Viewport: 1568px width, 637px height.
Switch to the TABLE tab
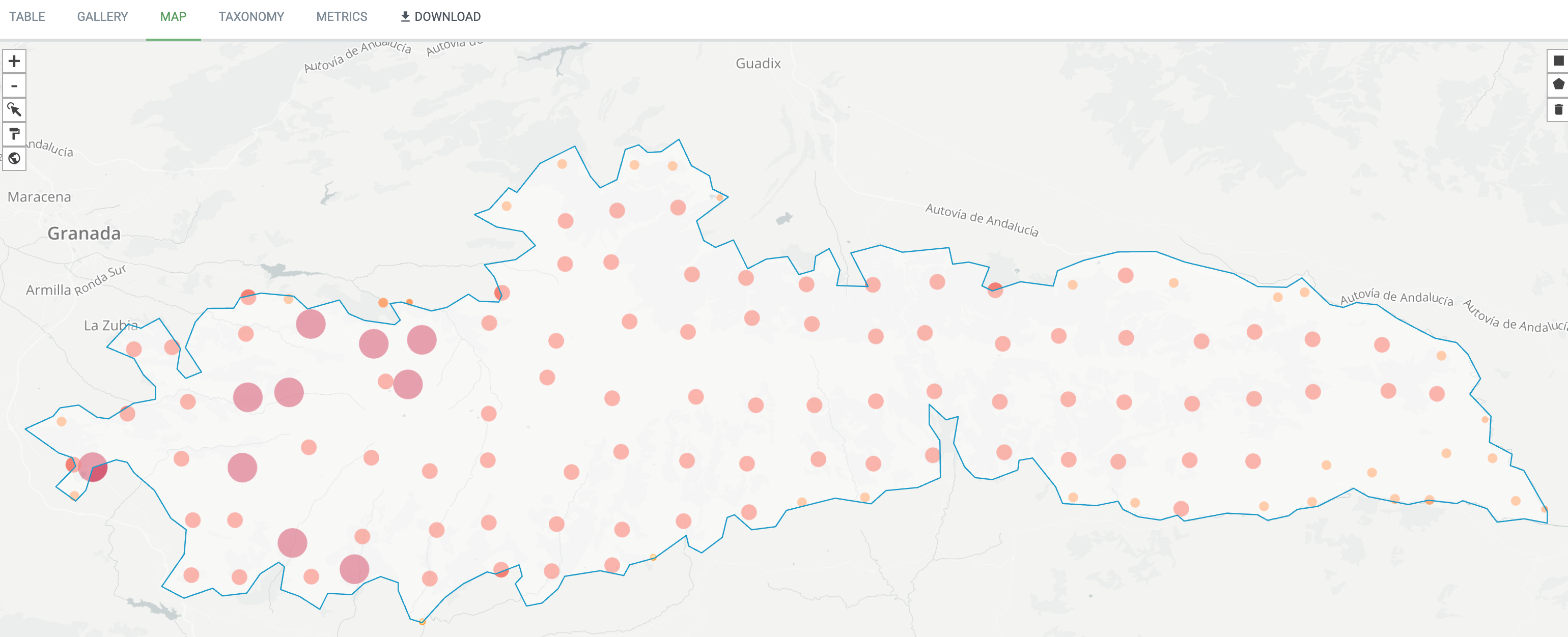click(27, 17)
